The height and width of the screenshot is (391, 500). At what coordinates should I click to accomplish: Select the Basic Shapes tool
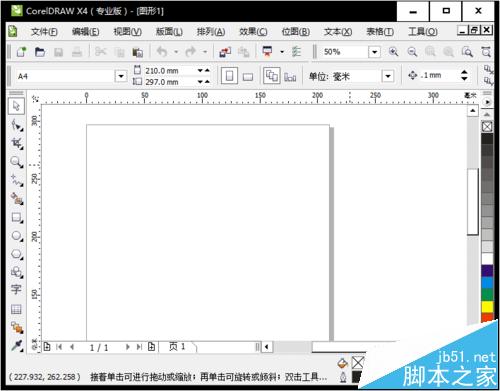(16, 272)
